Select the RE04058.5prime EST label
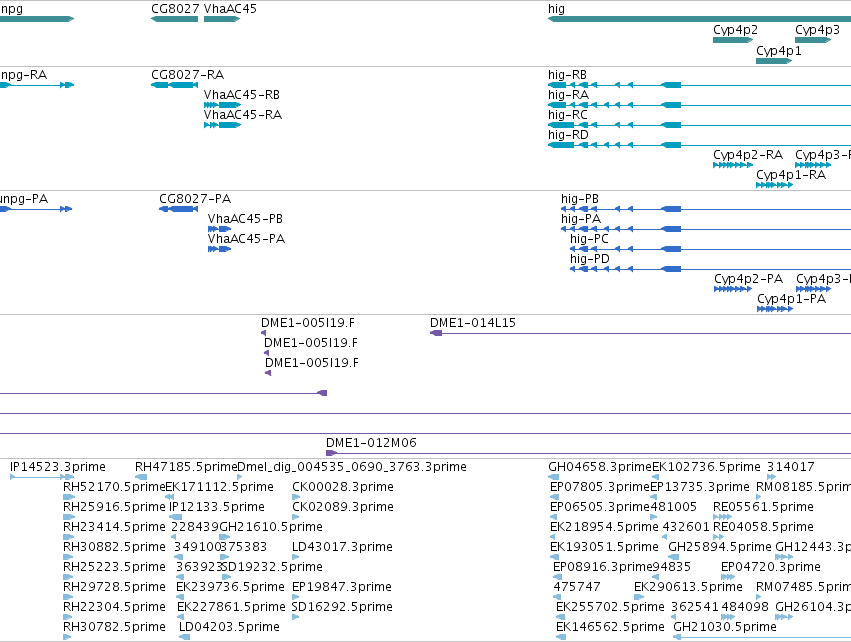Screen dimensions: 851x642 [x=763, y=527]
